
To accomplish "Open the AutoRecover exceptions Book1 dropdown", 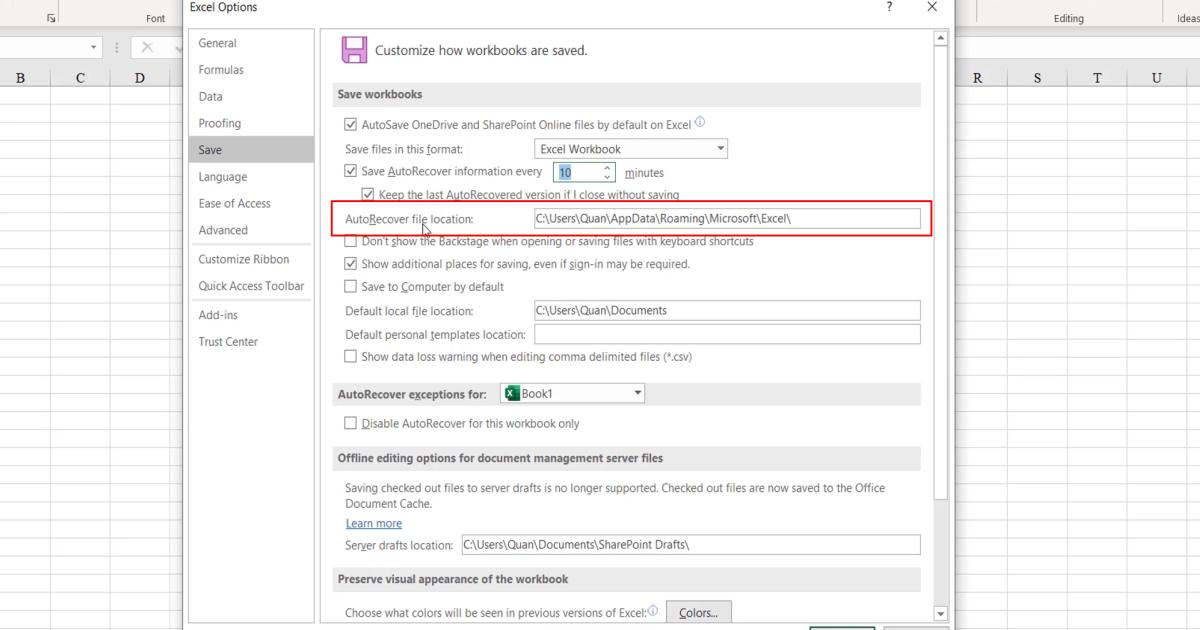I will [x=637, y=393].
